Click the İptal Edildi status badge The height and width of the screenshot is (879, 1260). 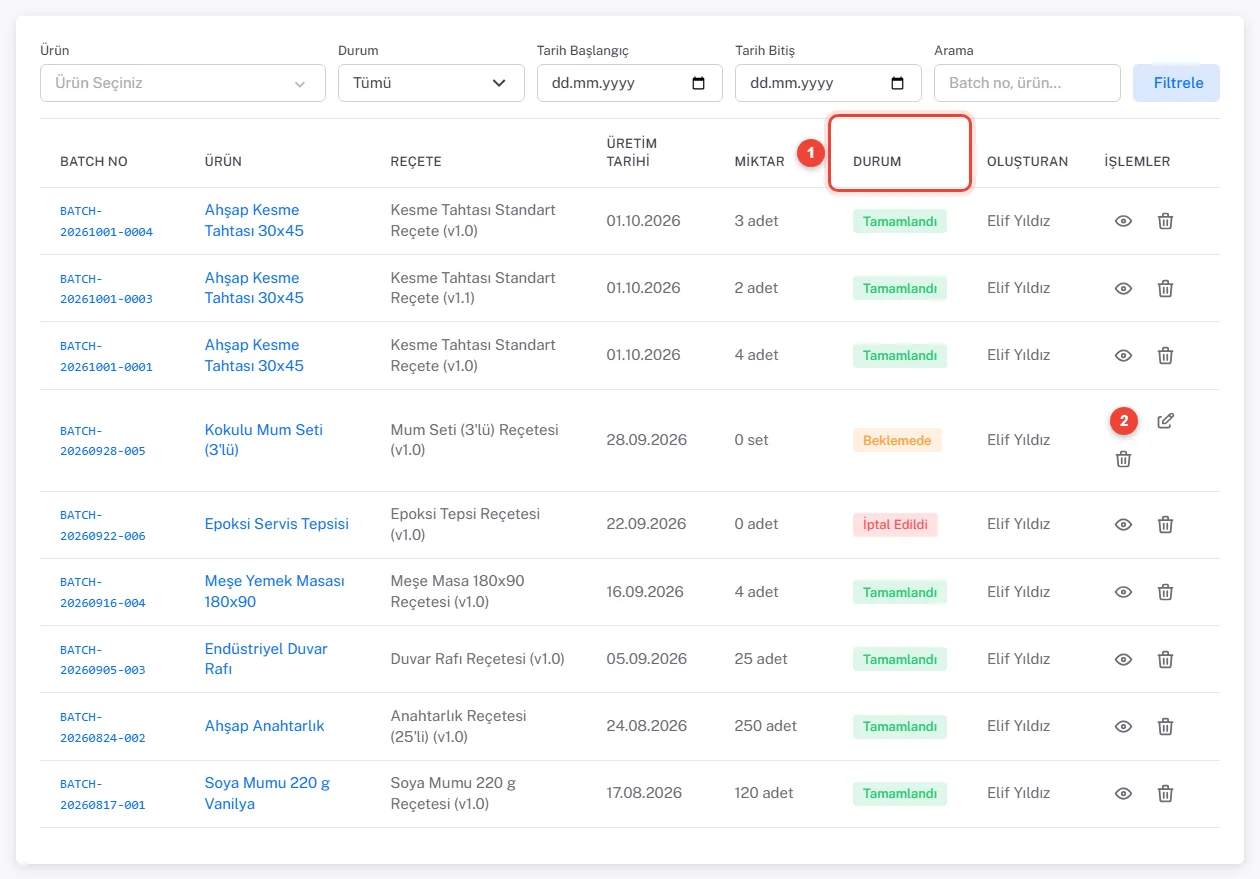click(x=895, y=524)
